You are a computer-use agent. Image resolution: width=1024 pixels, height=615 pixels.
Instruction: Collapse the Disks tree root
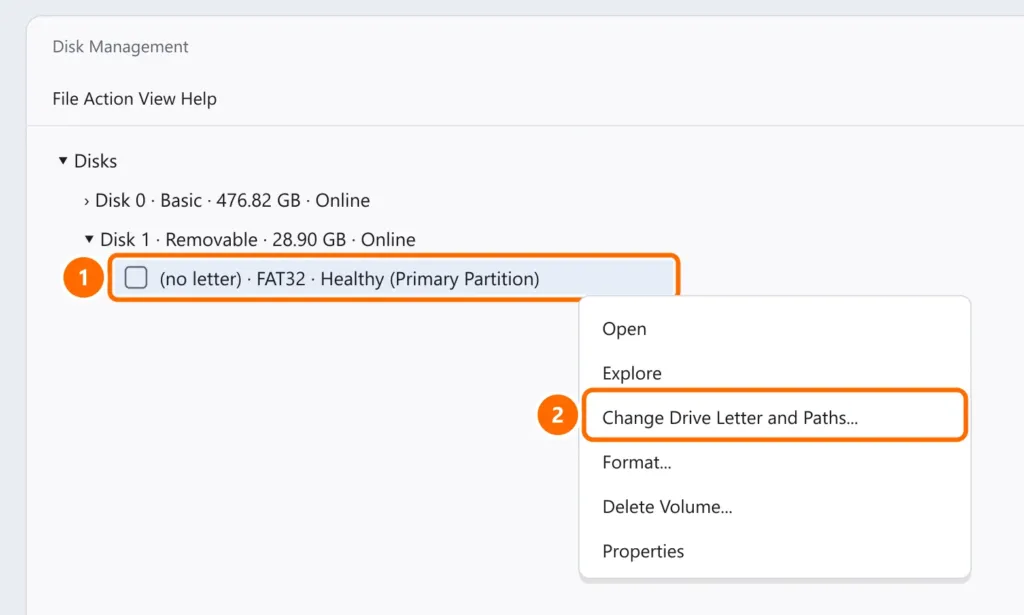point(63,161)
